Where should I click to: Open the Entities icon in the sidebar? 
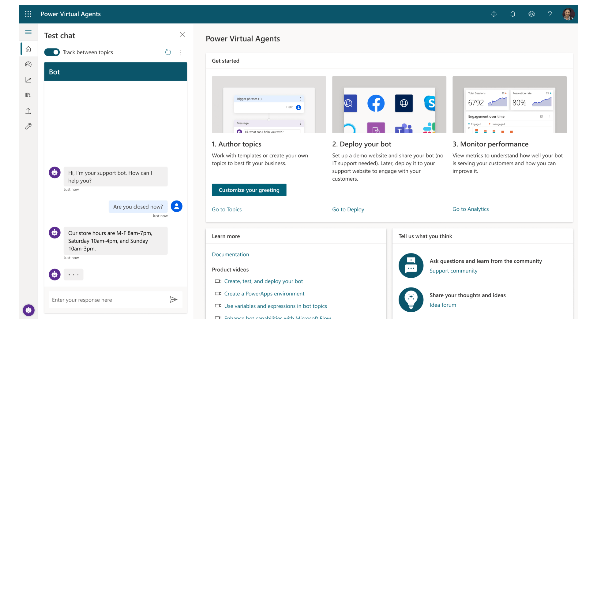(x=28, y=95)
